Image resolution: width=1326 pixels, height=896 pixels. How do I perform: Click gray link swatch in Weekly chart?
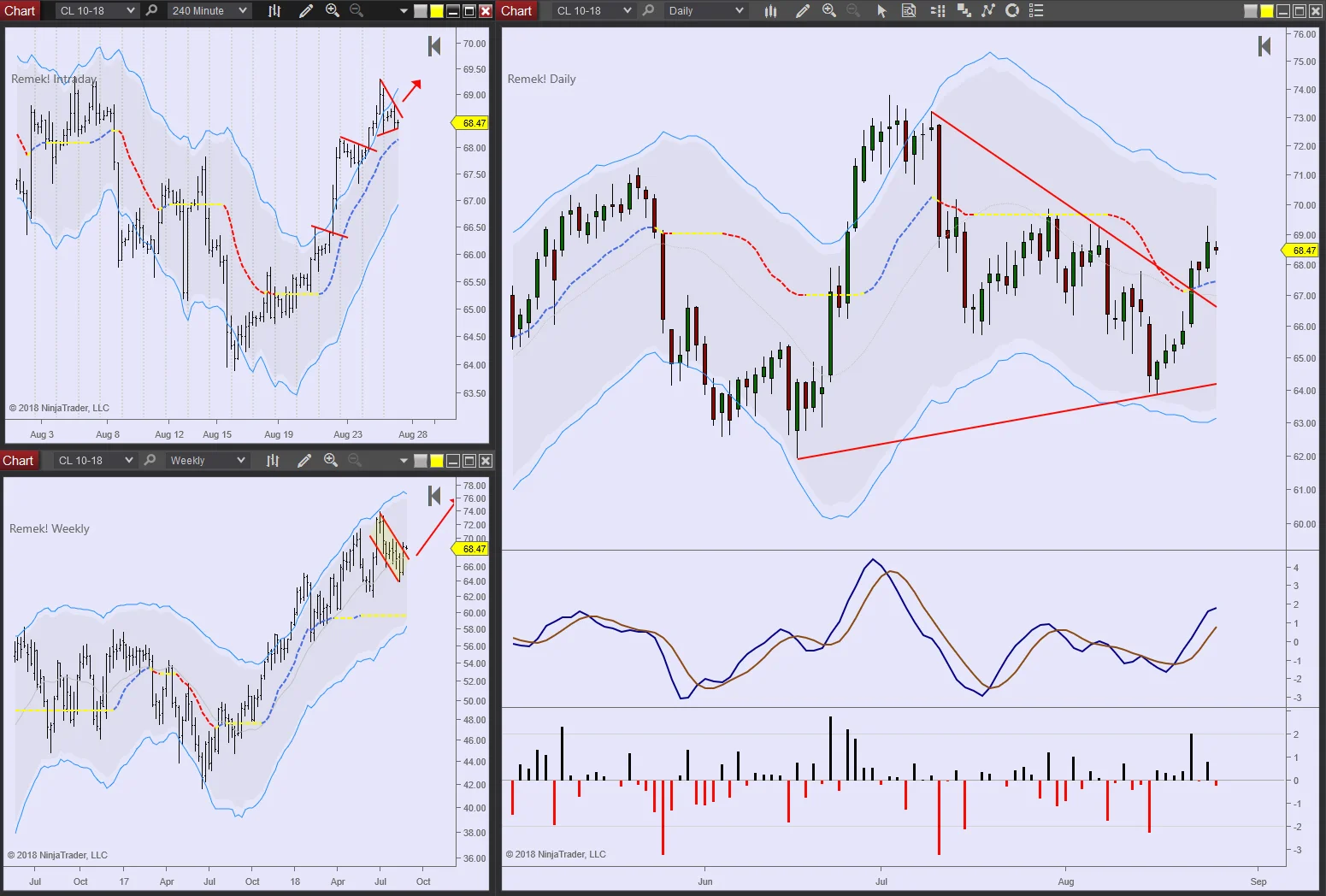click(421, 461)
